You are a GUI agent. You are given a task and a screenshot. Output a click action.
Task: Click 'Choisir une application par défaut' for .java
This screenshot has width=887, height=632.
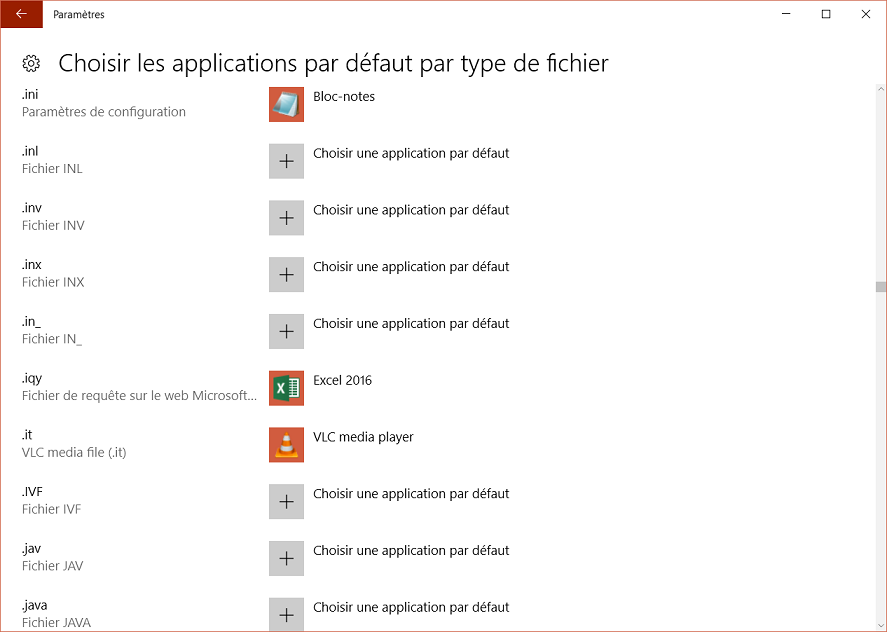(x=411, y=607)
